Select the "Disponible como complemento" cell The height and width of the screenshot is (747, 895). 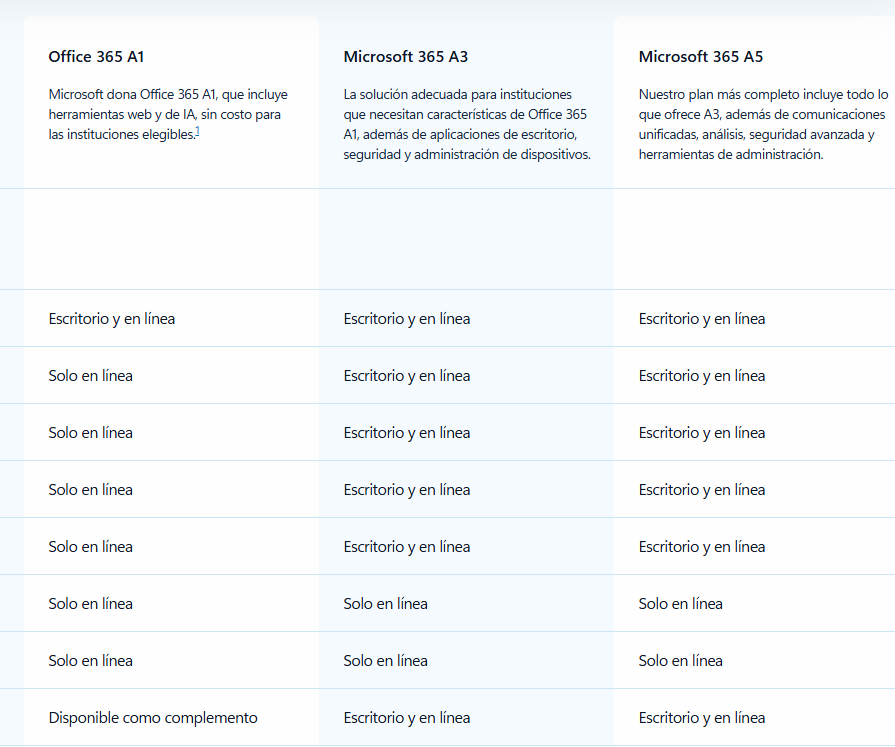153,717
